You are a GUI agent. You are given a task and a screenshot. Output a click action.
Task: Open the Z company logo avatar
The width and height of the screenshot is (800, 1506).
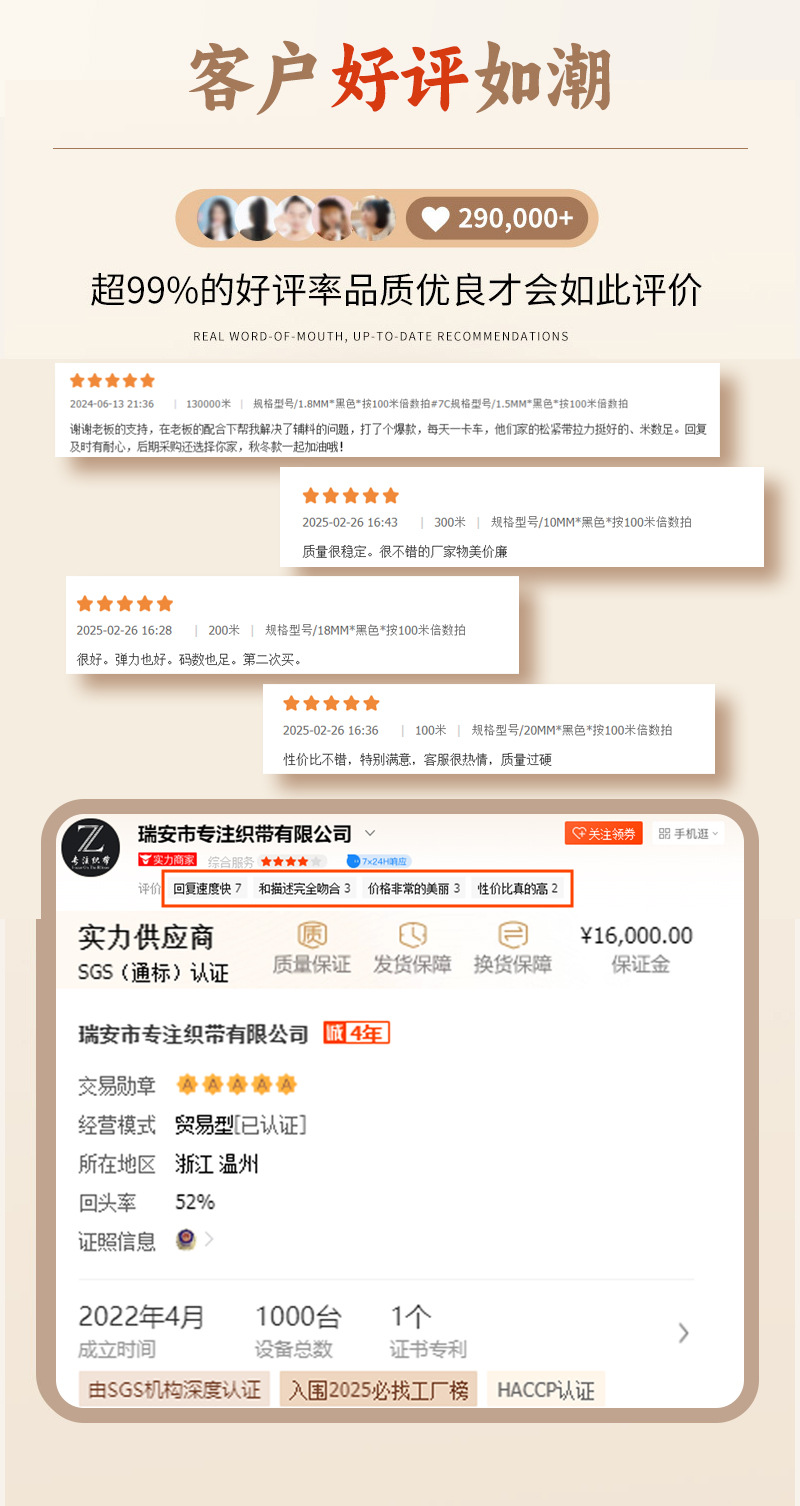[x=91, y=846]
